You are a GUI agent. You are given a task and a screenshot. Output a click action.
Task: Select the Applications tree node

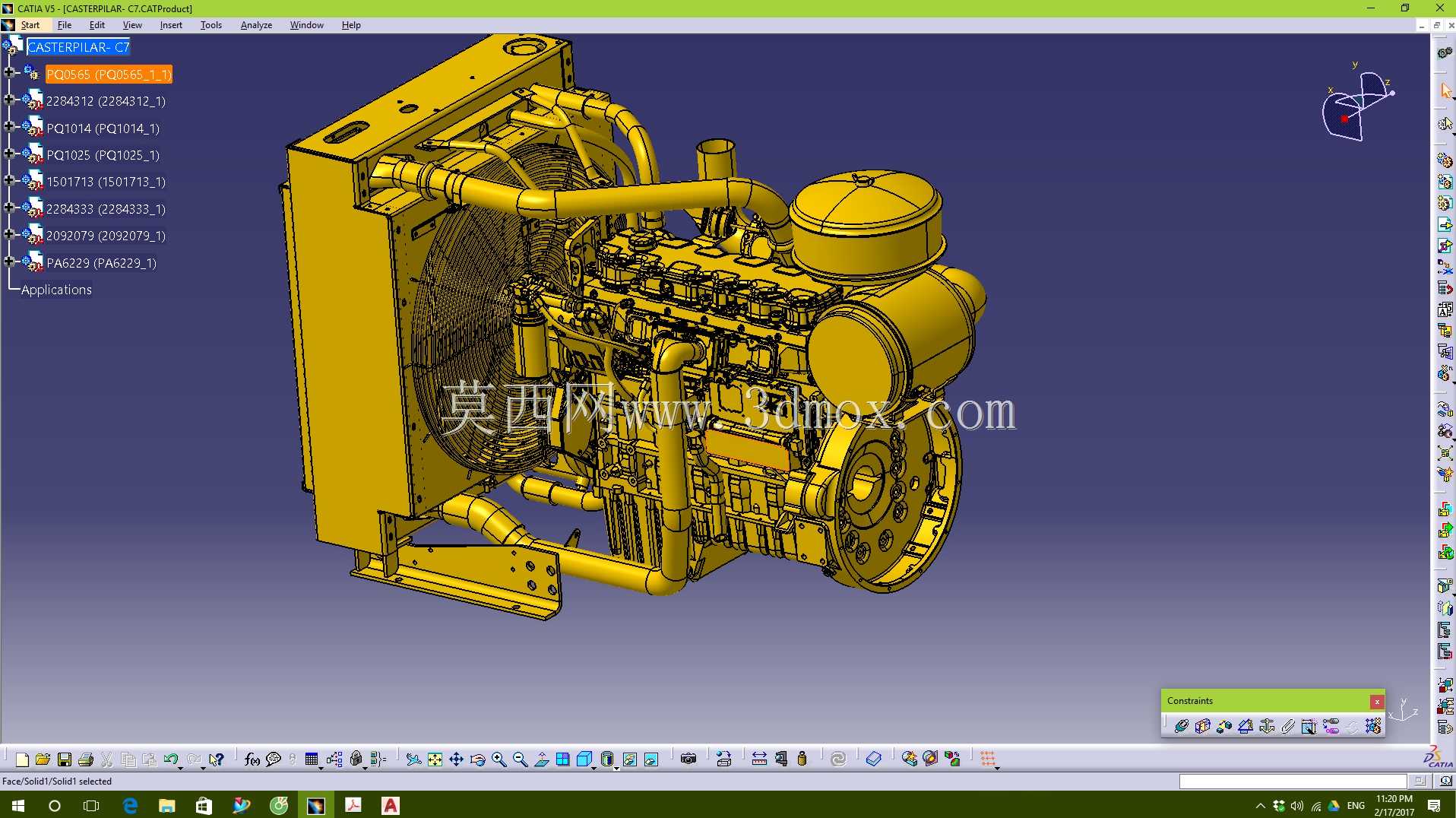click(56, 290)
